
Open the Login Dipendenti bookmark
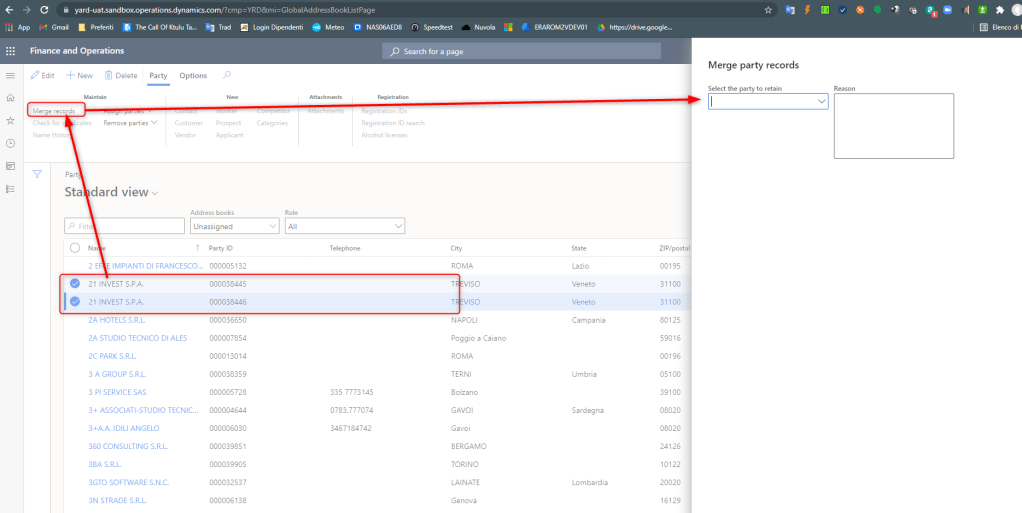[272, 27]
